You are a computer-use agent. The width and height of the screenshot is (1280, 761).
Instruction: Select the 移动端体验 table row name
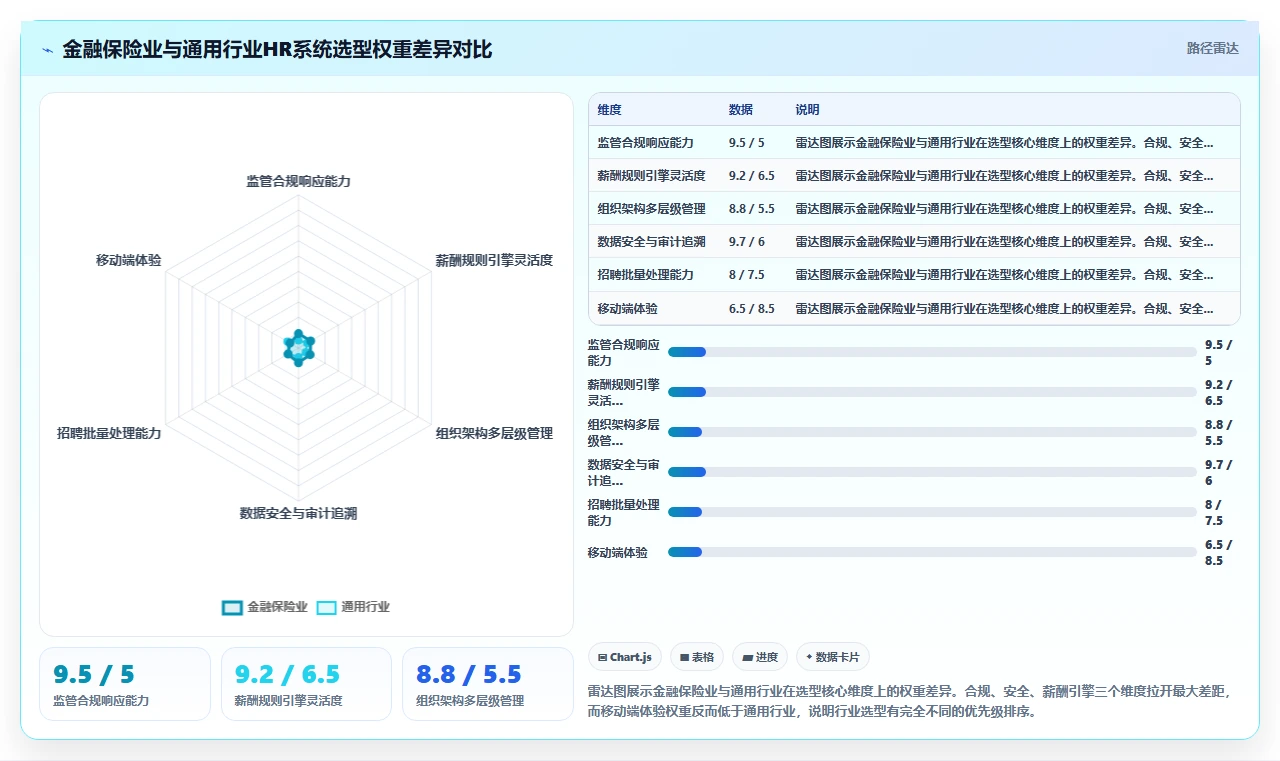pyautogui.click(x=627, y=309)
